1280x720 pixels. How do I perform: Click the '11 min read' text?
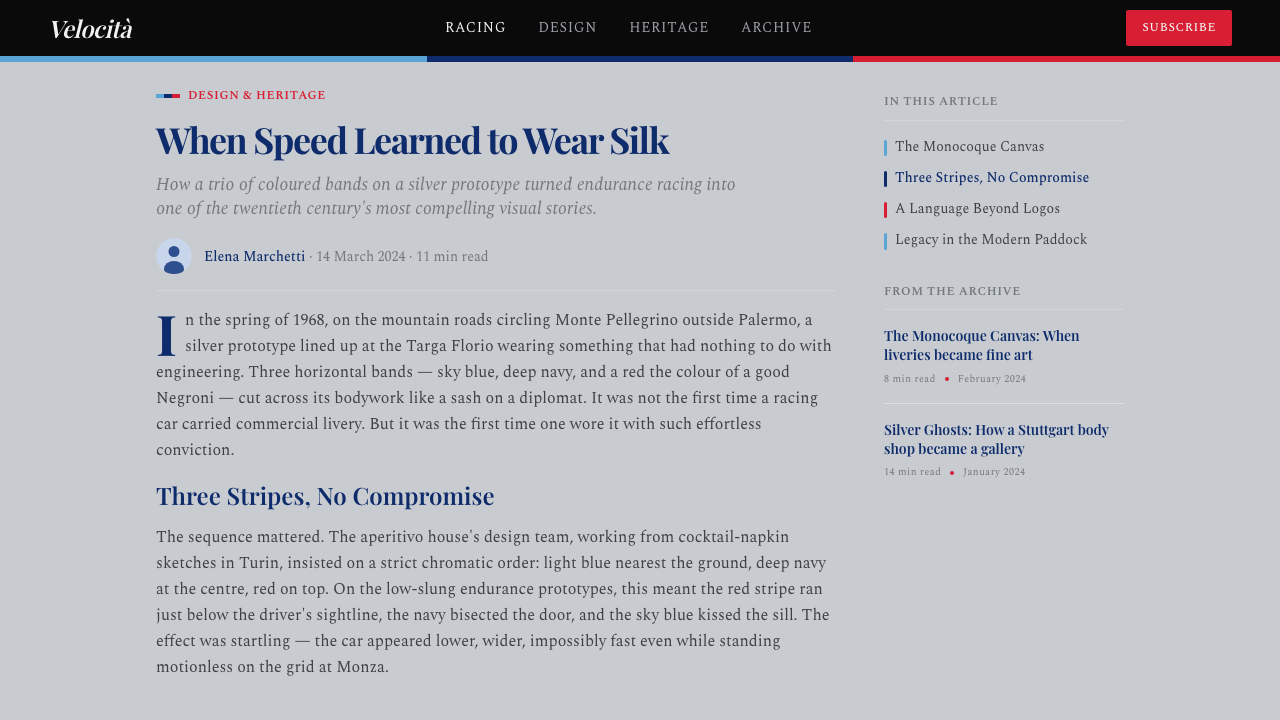(x=452, y=257)
